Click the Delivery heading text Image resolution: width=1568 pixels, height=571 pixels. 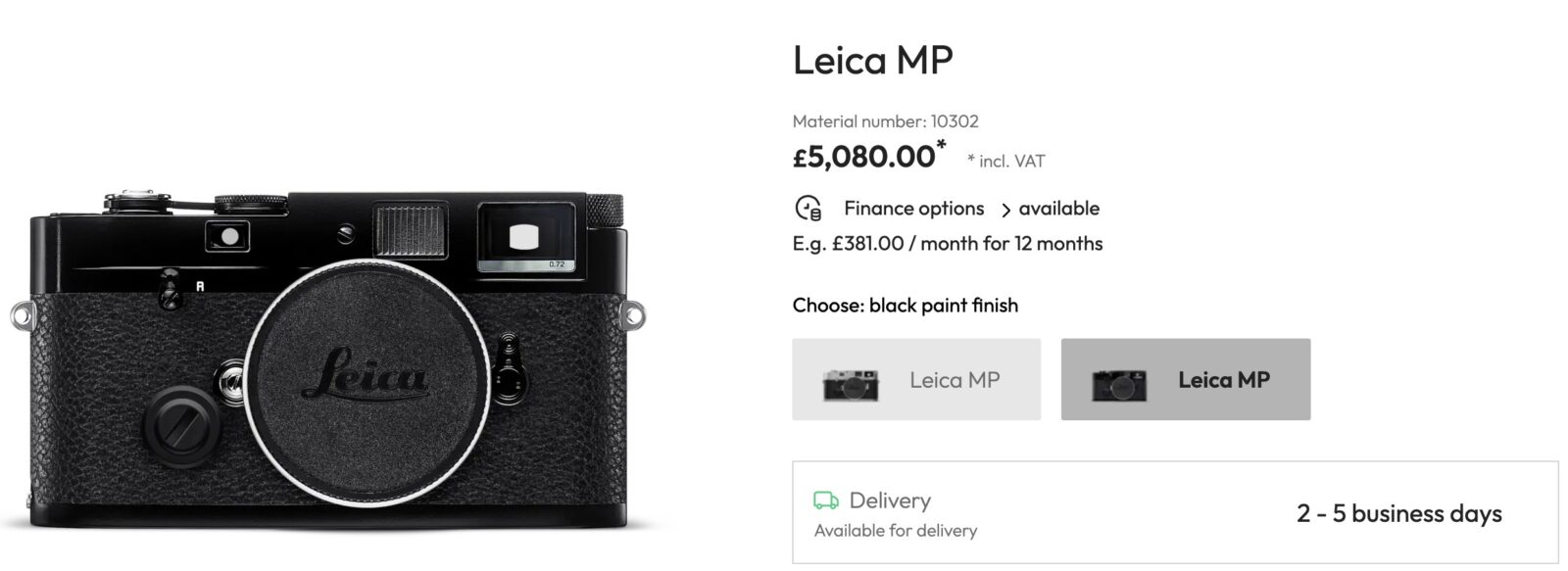tap(889, 500)
